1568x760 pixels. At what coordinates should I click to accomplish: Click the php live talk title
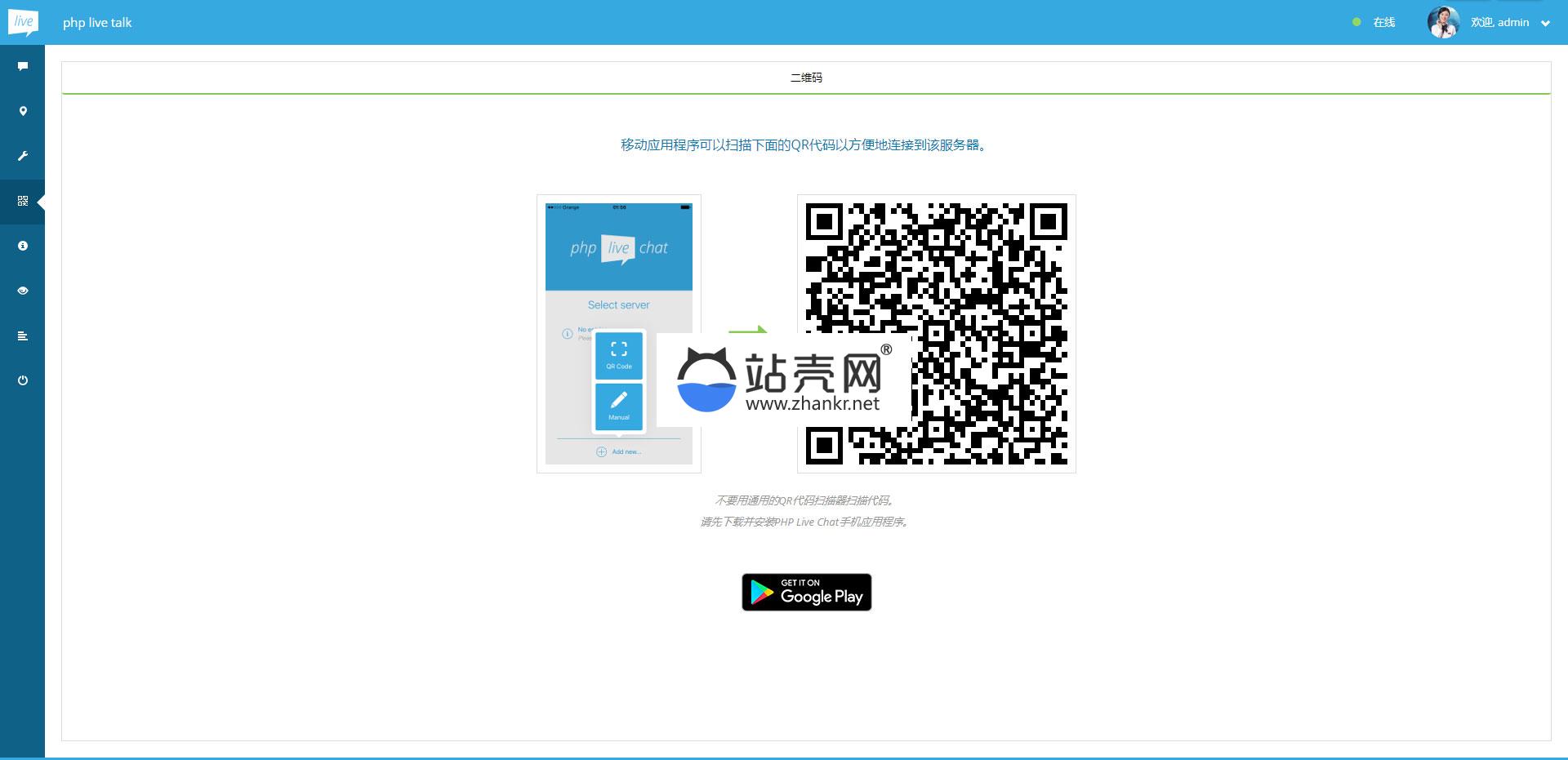(x=97, y=23)
